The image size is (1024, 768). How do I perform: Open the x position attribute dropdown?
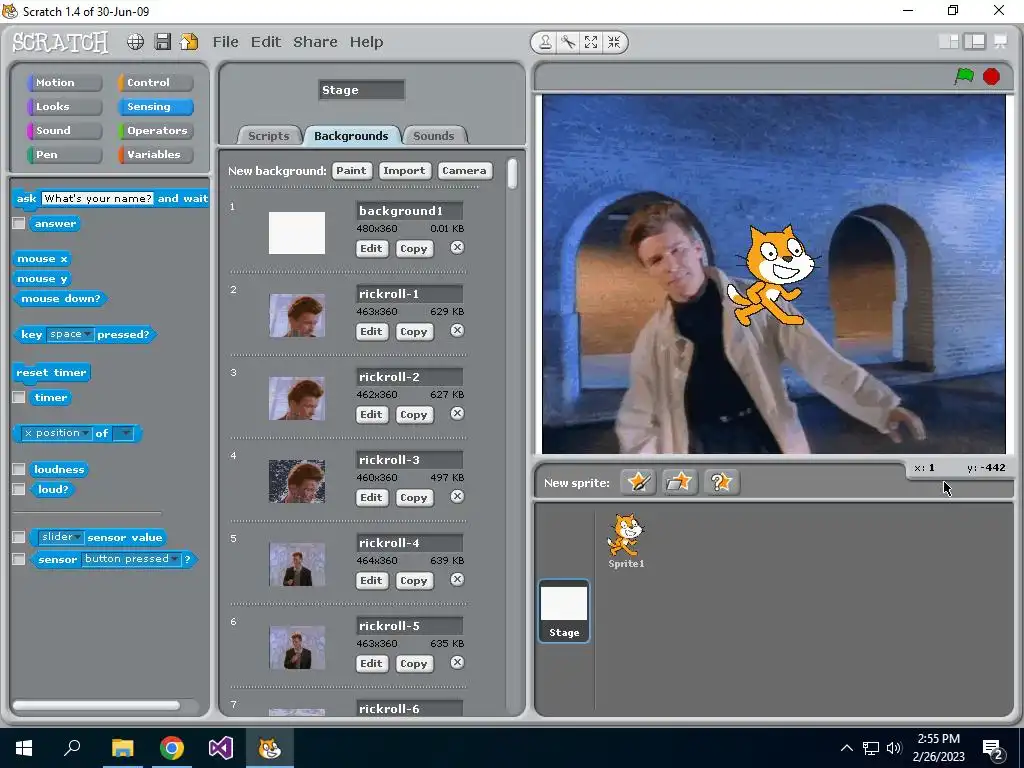pyautogui.click(x=57, y=433)
